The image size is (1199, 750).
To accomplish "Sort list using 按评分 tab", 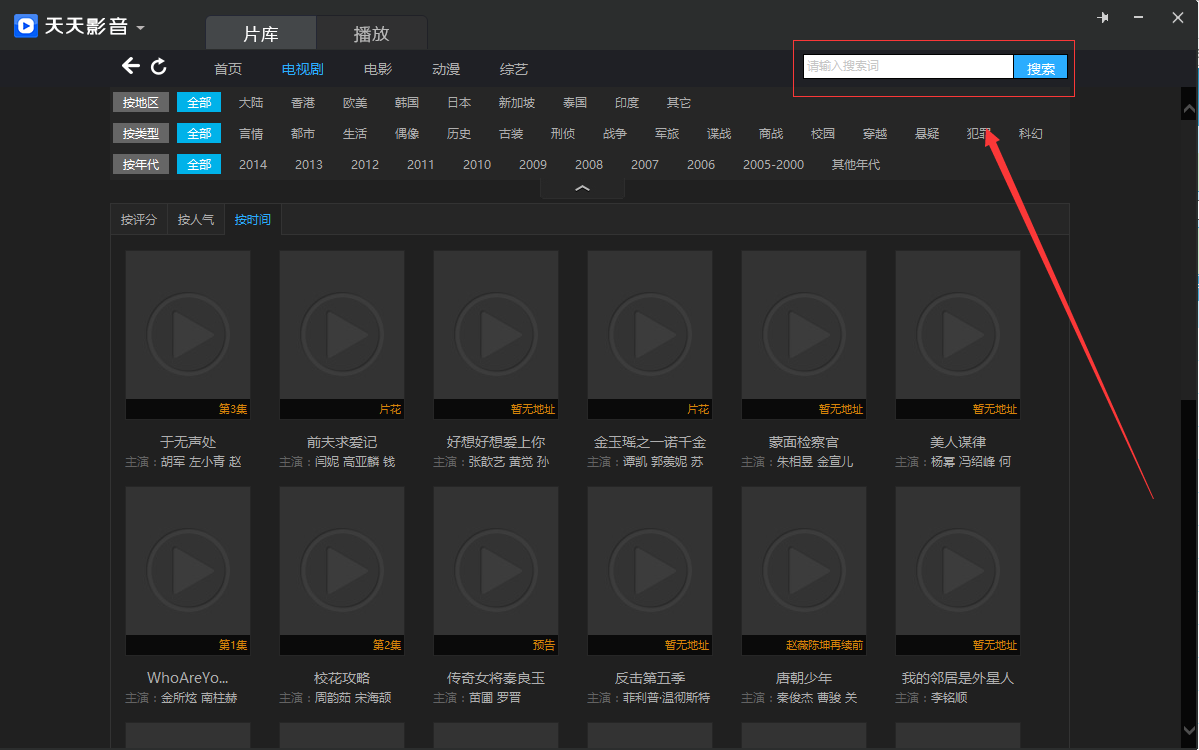I will (139, 219).
